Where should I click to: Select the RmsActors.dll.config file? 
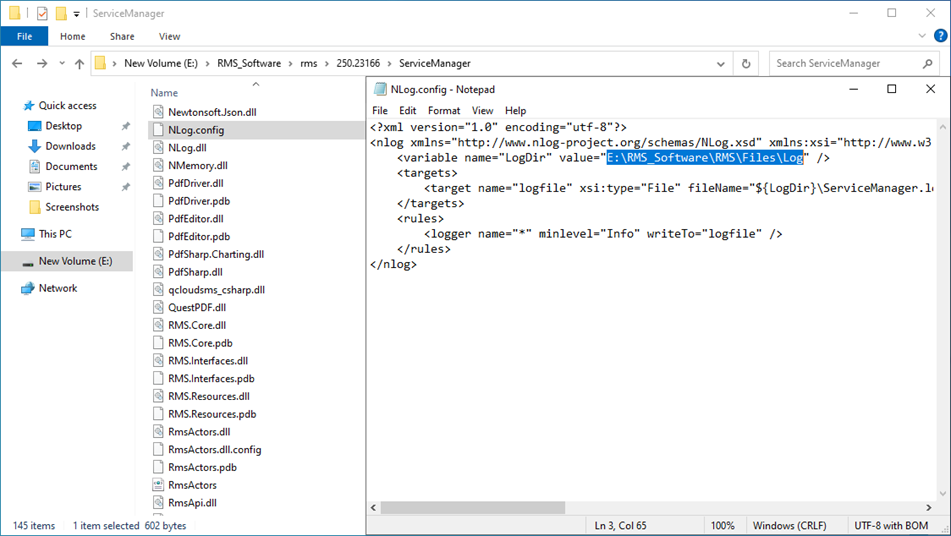[215, 449]
